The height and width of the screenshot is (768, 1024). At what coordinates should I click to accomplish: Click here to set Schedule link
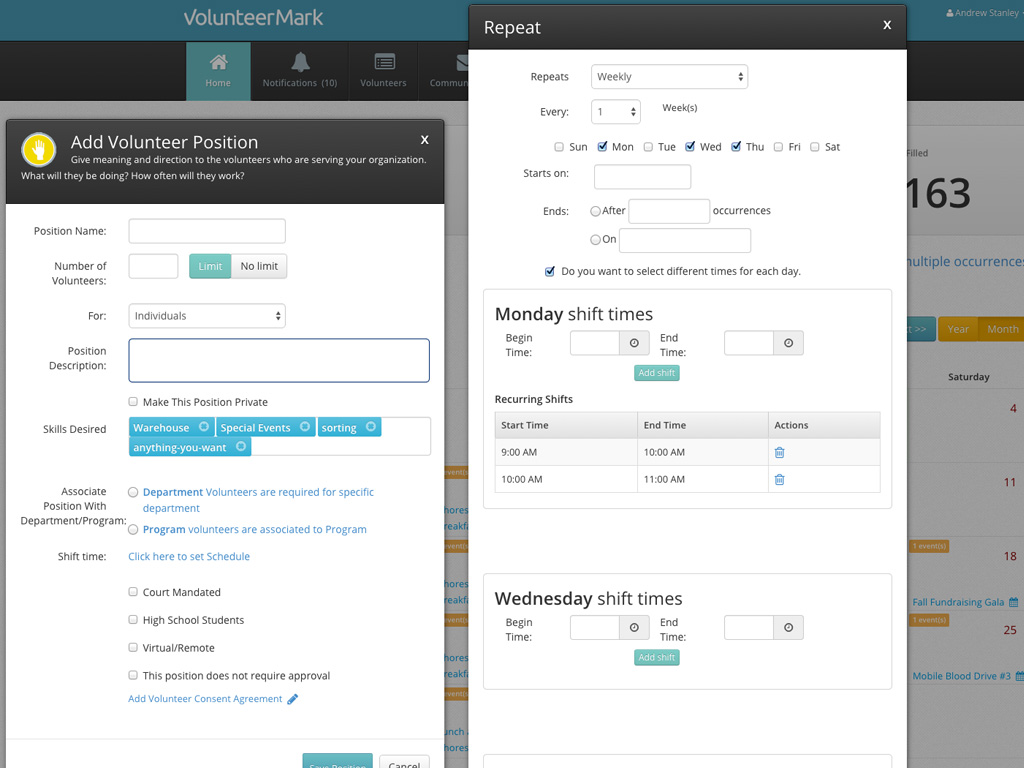[189, 557]
